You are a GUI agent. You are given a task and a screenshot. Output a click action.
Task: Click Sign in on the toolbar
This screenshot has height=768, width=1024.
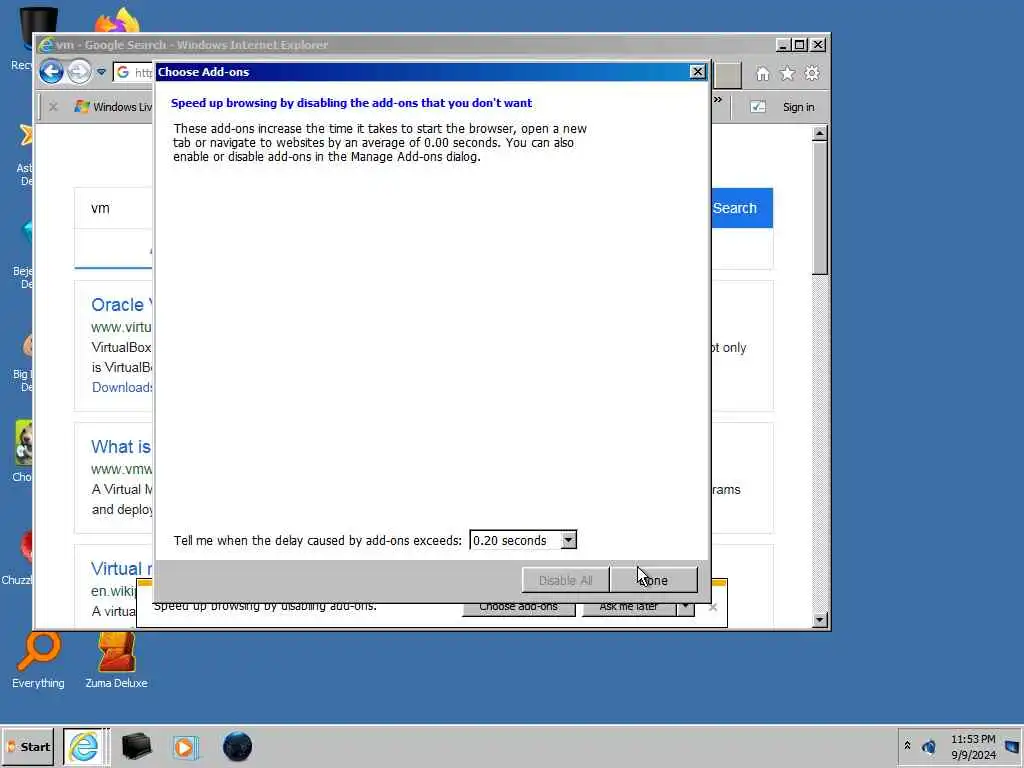pos(798,107)
